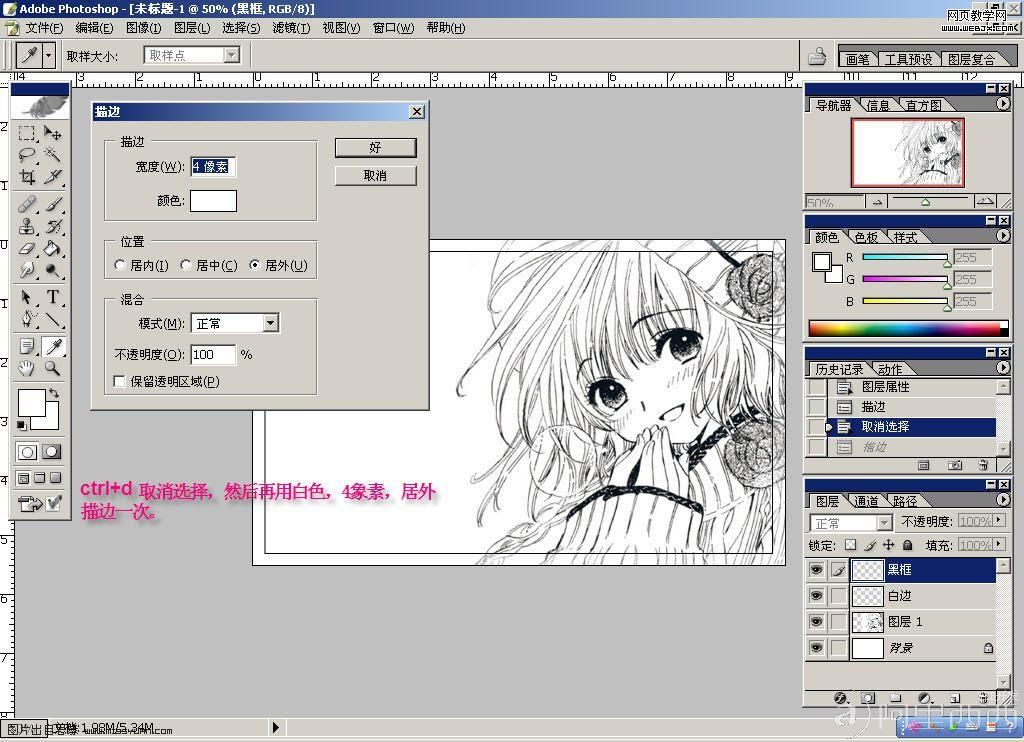This screenshot has width=1024, height=742.
Task: Choose the Line shape tool
Action: coord(52,319)
